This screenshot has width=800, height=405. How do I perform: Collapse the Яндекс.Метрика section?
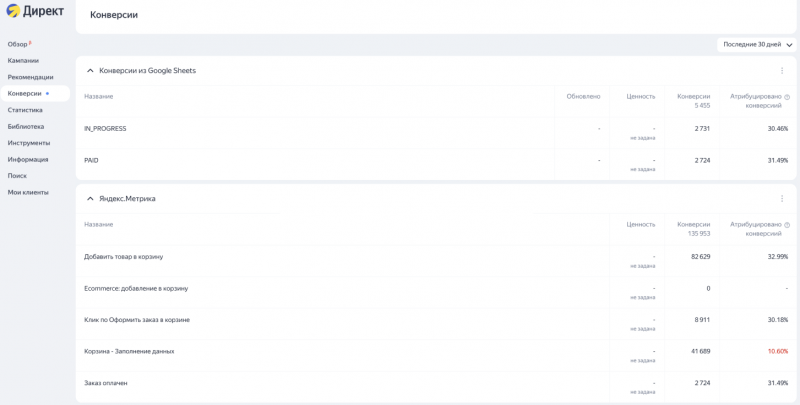click(x=90, y=199)
